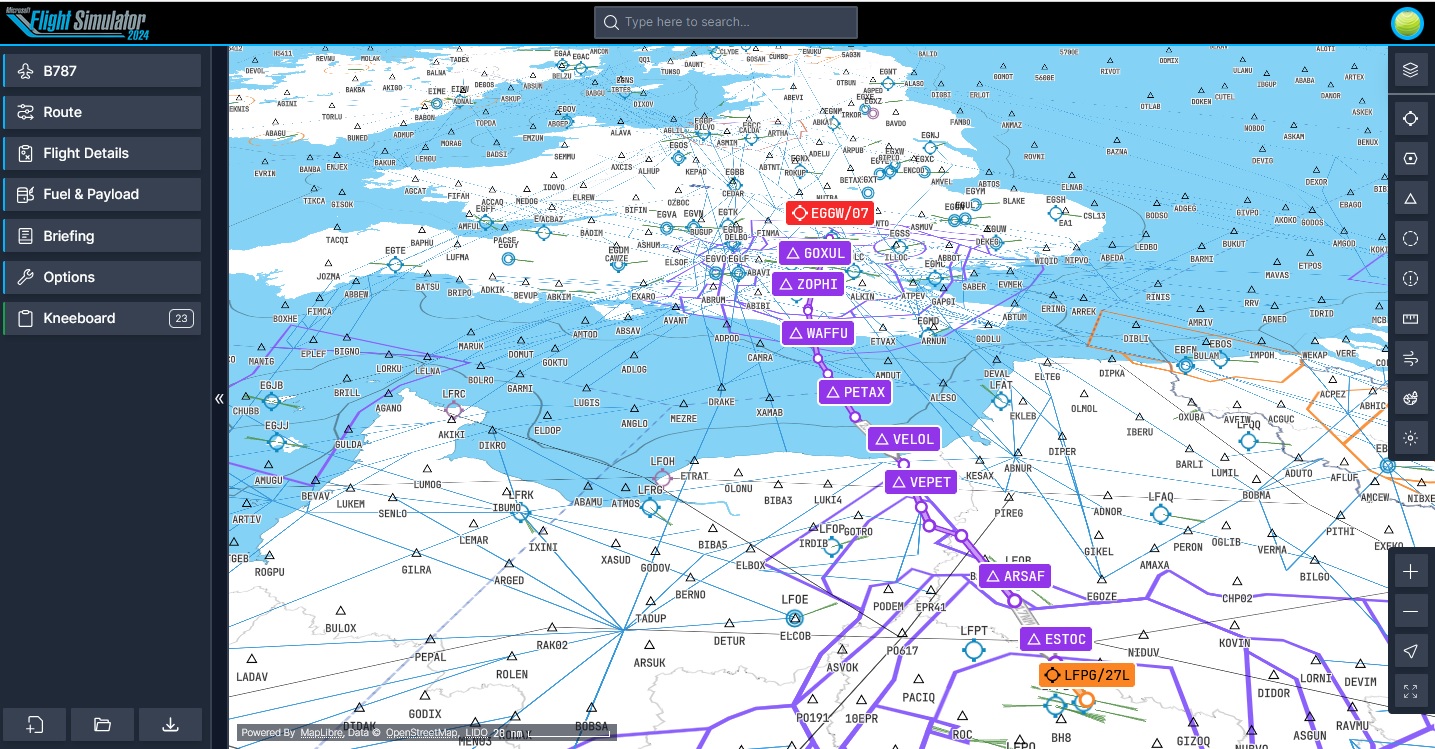Select the VEPET waypoint label
The height and width of the screenshot is (749, 1435).
(921, 482)
